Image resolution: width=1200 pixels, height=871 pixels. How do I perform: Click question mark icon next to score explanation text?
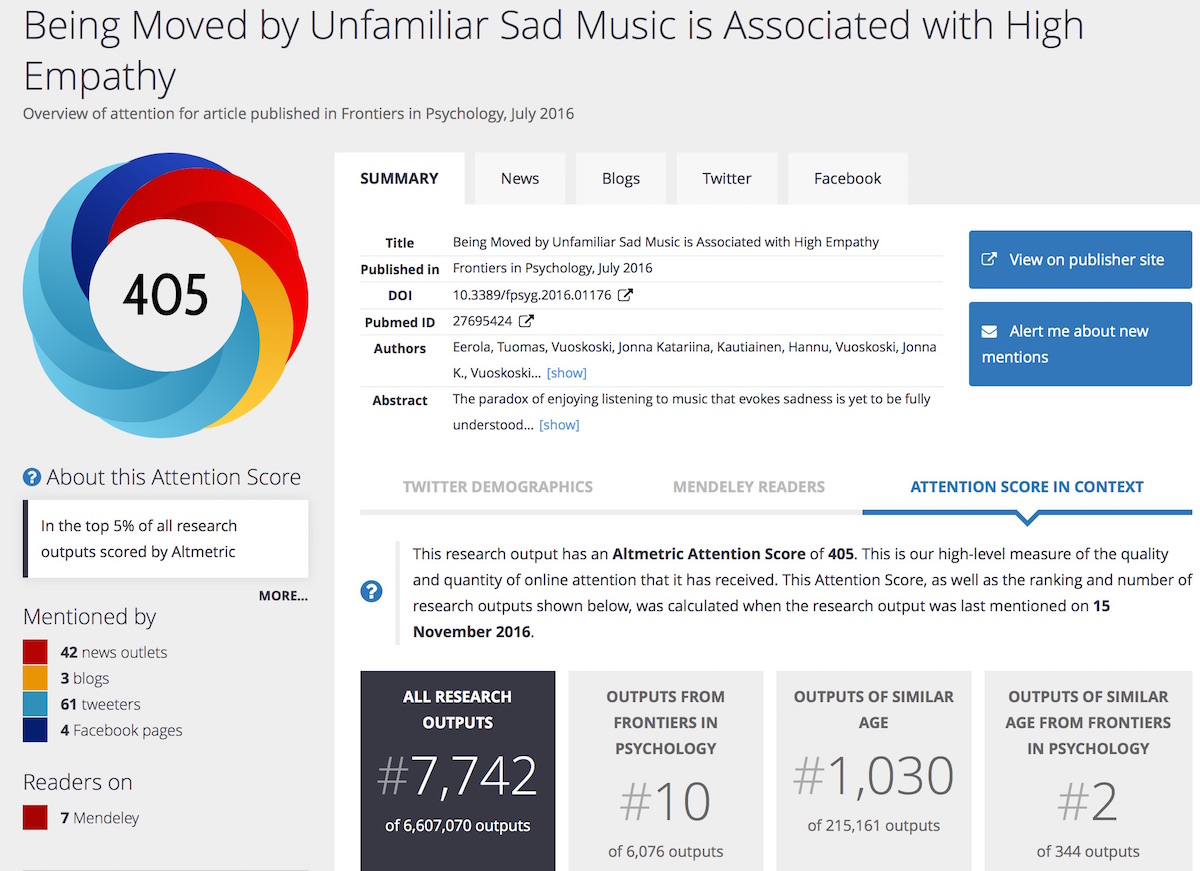click(x=371, y=591)
